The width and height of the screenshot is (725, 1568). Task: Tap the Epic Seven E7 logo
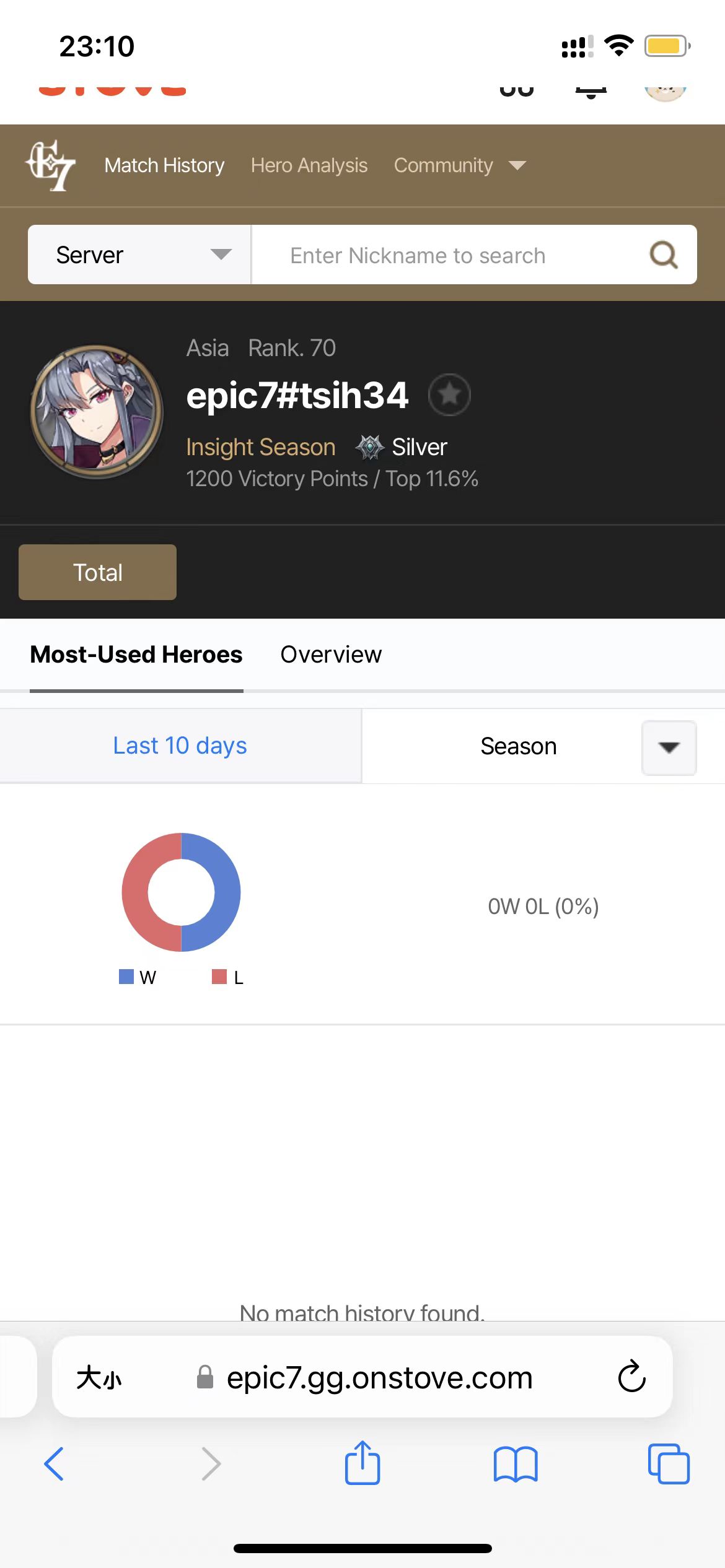pyautogui.click(x=51, y=165)
